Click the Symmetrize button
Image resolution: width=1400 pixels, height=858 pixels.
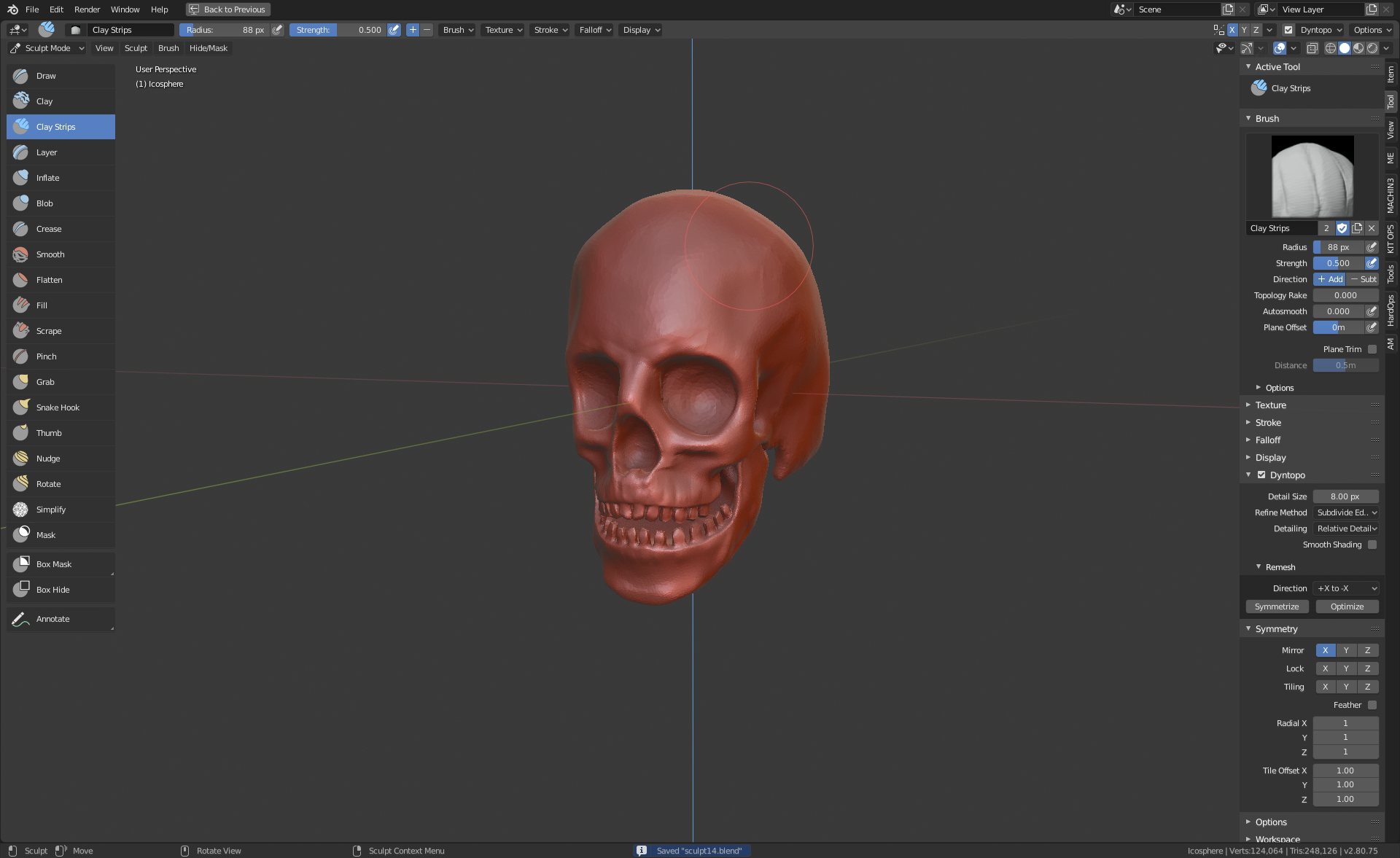(x=1277, y=607)
